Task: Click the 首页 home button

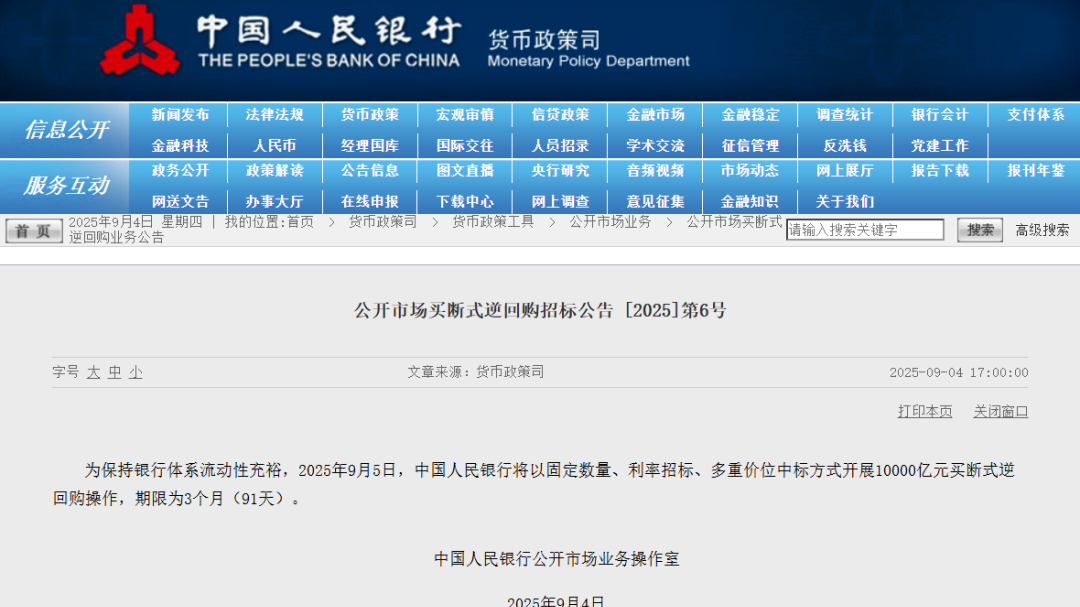Action: coord(34,231)
